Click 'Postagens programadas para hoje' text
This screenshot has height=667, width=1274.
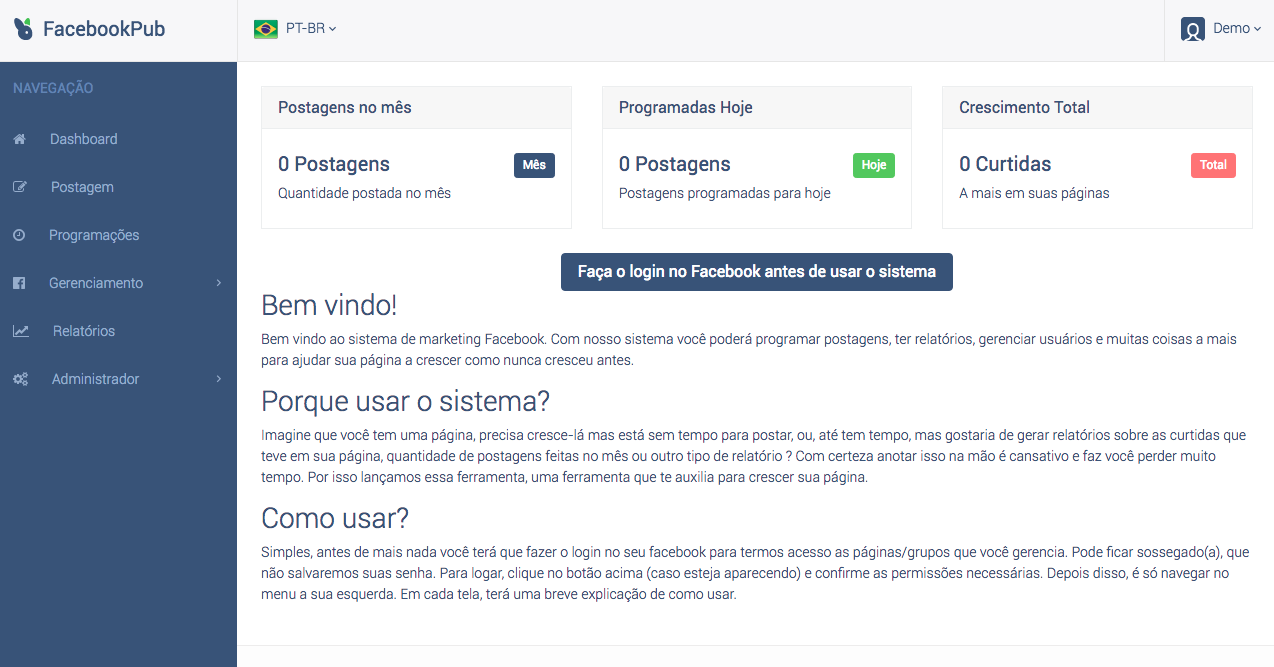[725, 193]
